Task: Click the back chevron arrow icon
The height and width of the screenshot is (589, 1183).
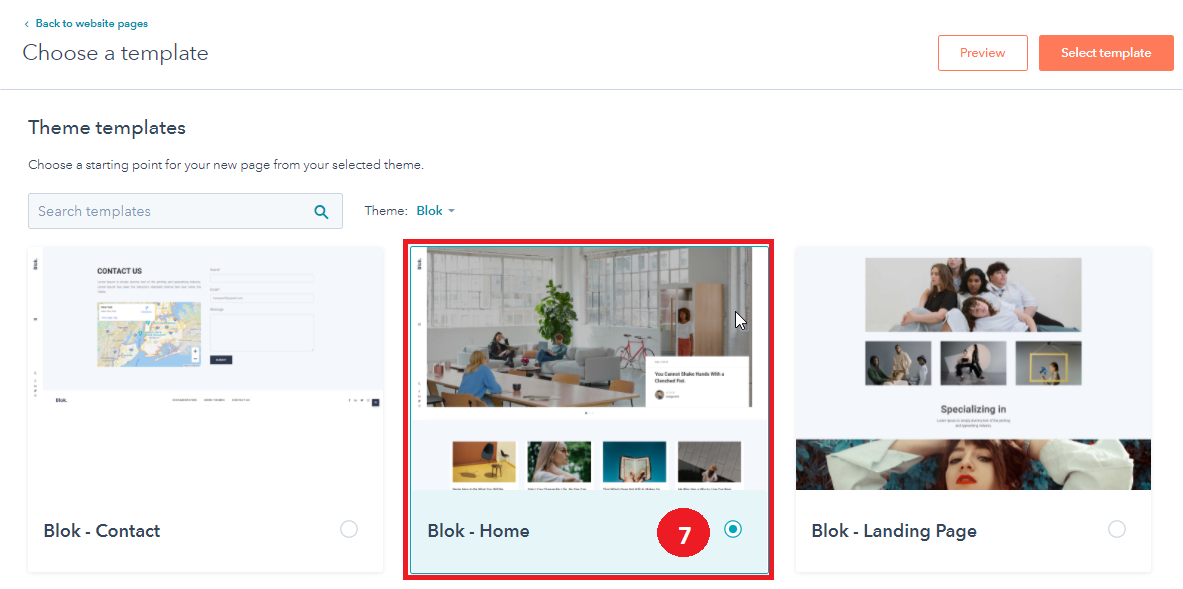Action: (27, 24)
